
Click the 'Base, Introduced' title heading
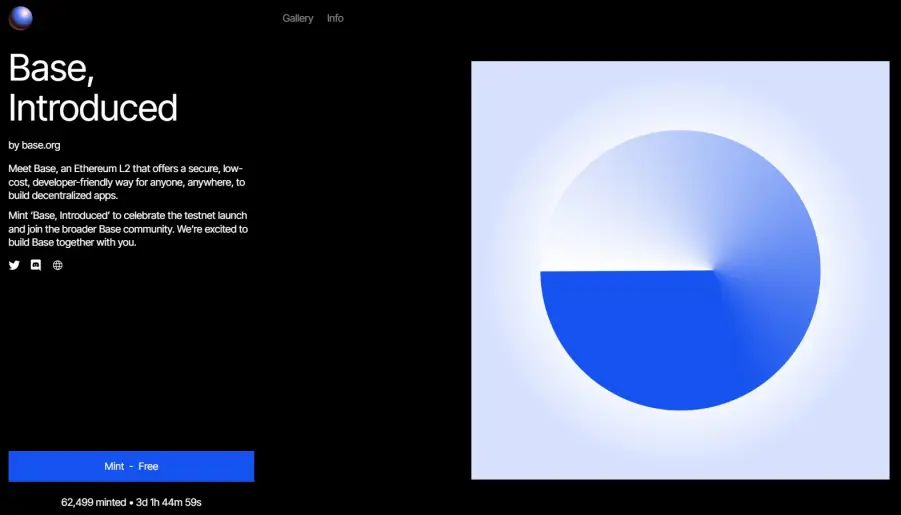click(93, 87)
